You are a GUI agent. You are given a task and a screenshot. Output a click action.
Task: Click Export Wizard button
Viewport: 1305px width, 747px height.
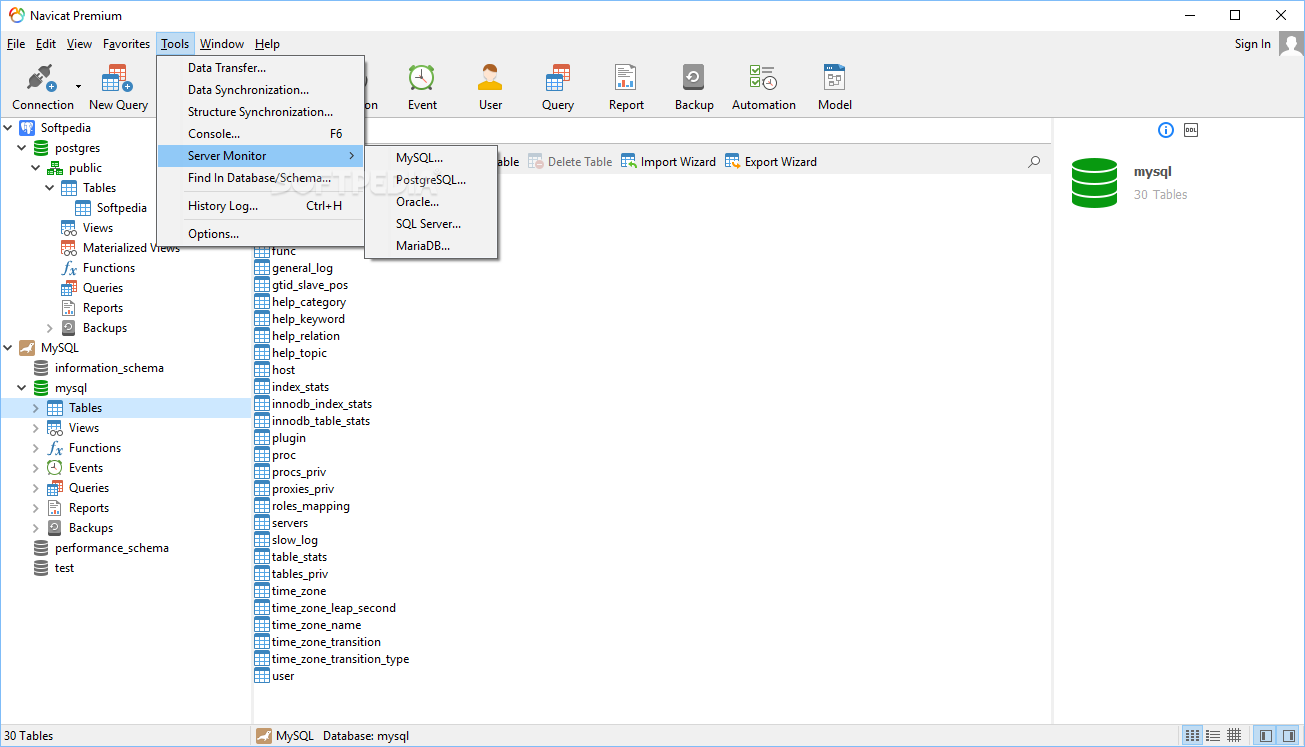(771, 161)
